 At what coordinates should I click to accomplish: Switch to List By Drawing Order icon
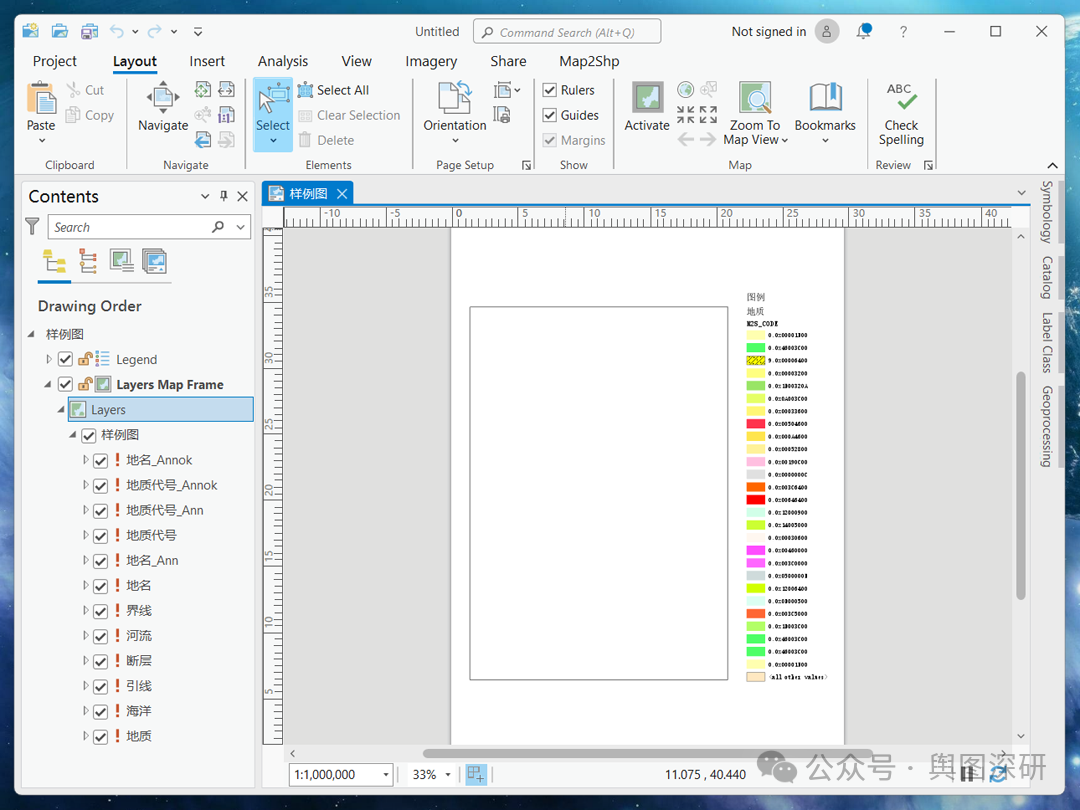coord(54,262)
